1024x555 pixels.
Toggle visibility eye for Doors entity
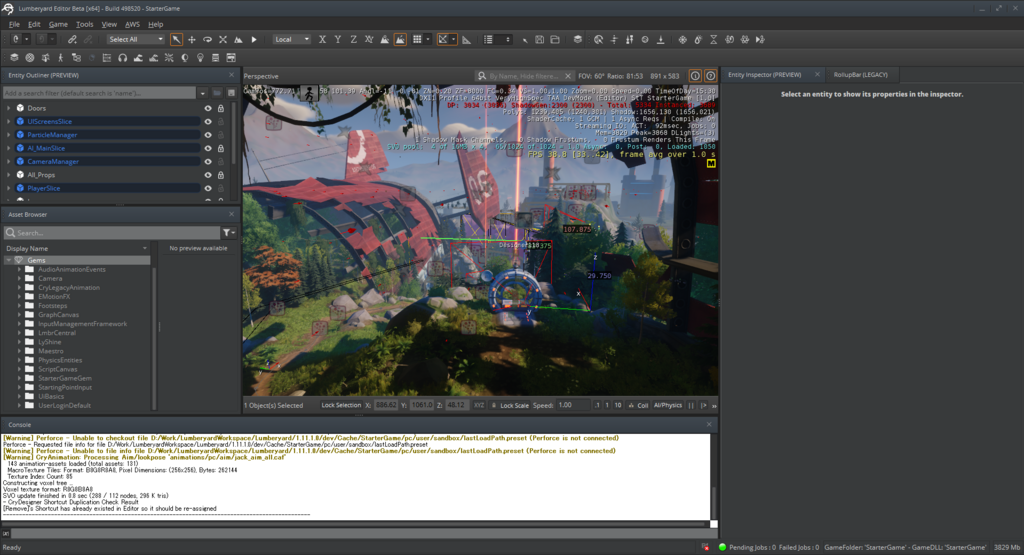(x=208, y=108)
